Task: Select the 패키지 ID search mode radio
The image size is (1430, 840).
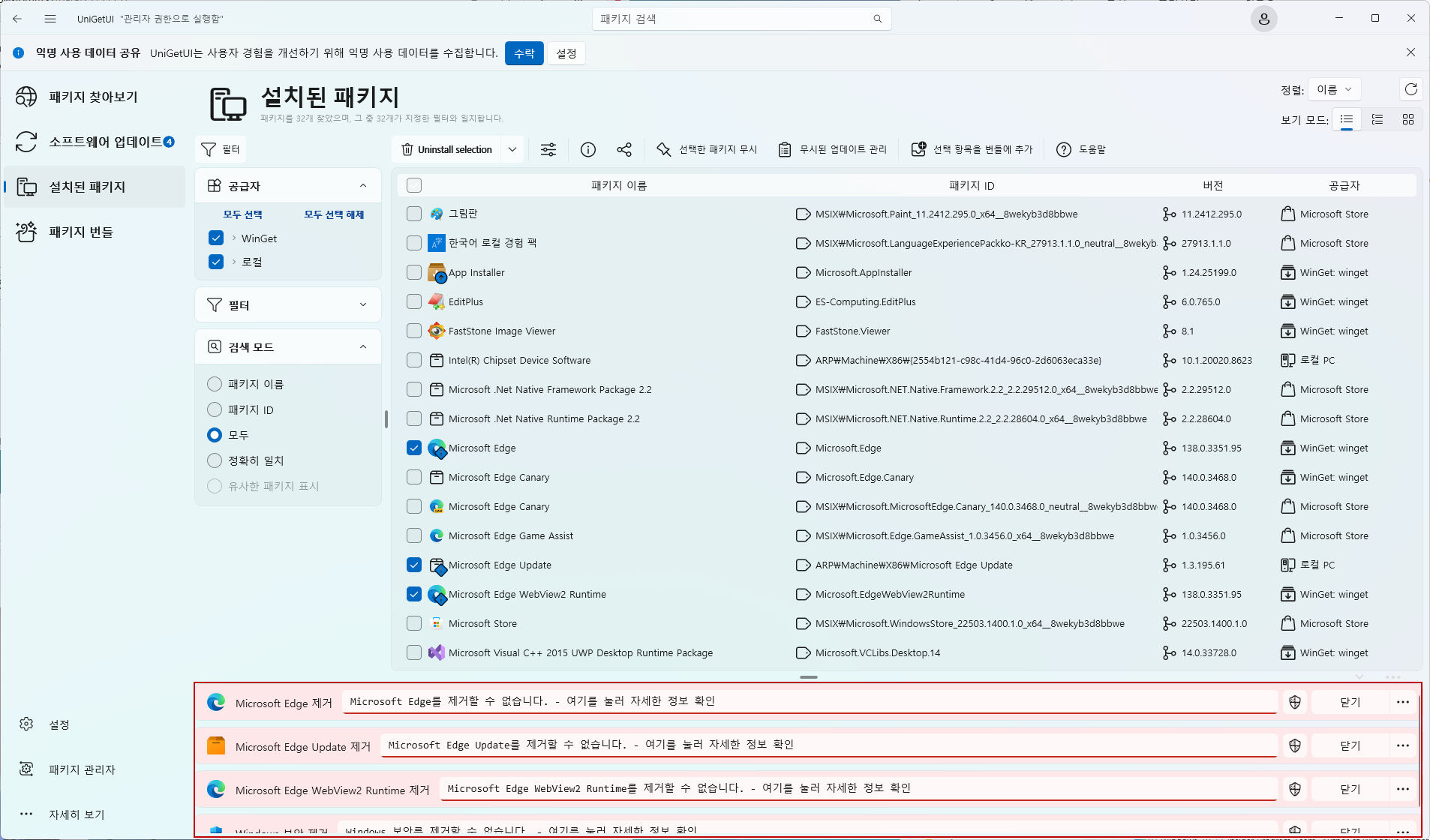Action: pos(215,409)
